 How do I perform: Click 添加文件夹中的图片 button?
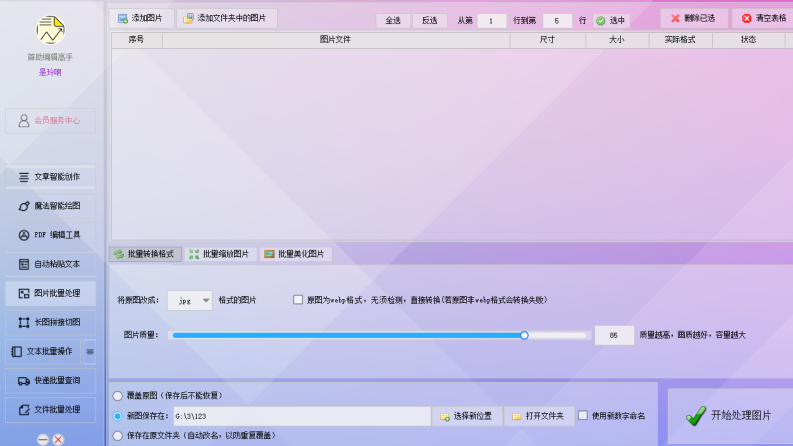pos(227,18)
